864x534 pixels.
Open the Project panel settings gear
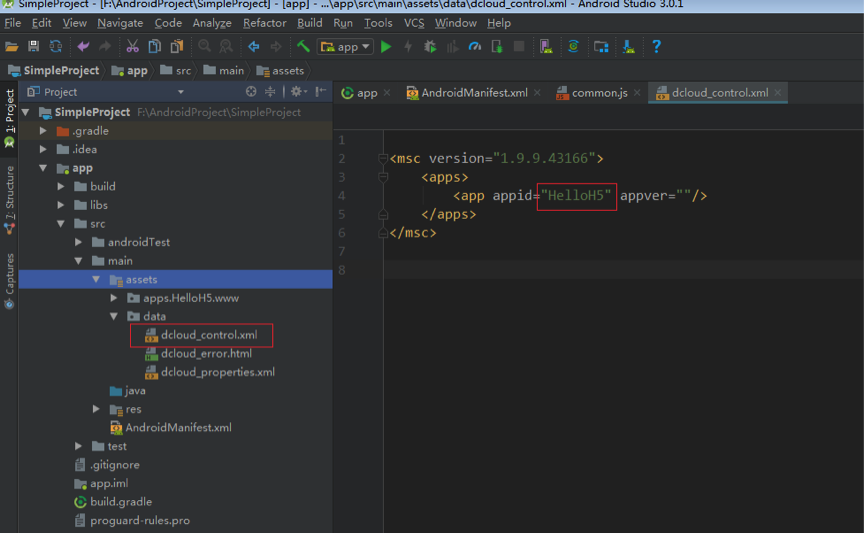coord(298,91)
